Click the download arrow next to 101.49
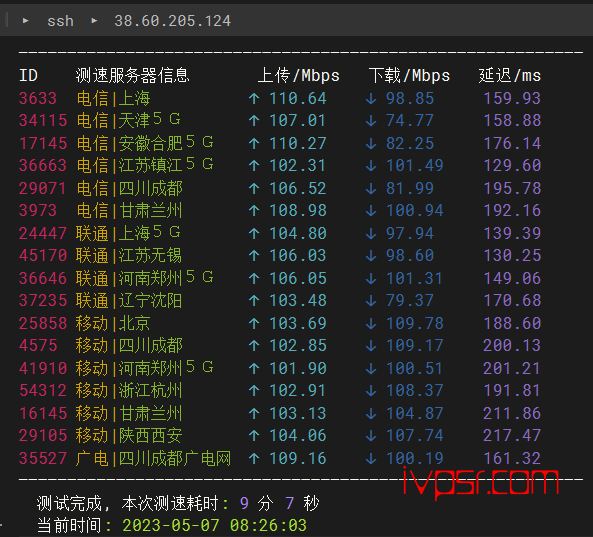 [371, 166]
